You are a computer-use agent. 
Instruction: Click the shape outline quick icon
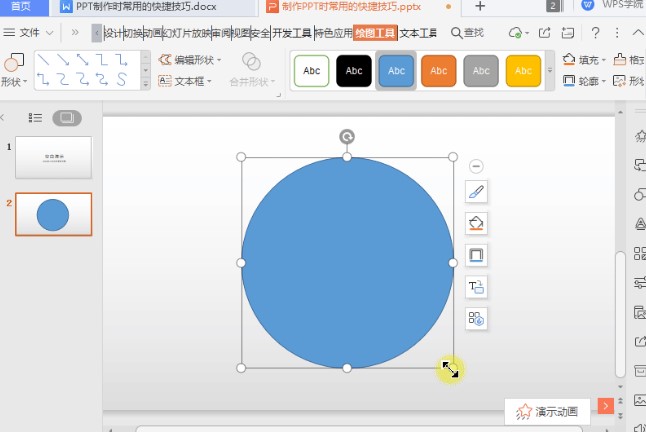(x=476, y=254)
